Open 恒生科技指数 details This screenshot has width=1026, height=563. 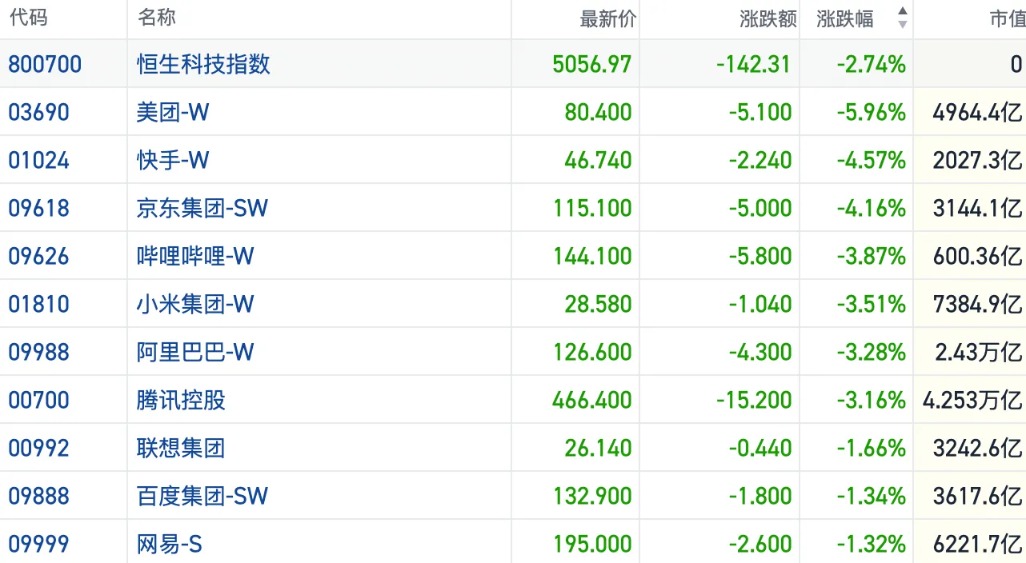point(203,64)
